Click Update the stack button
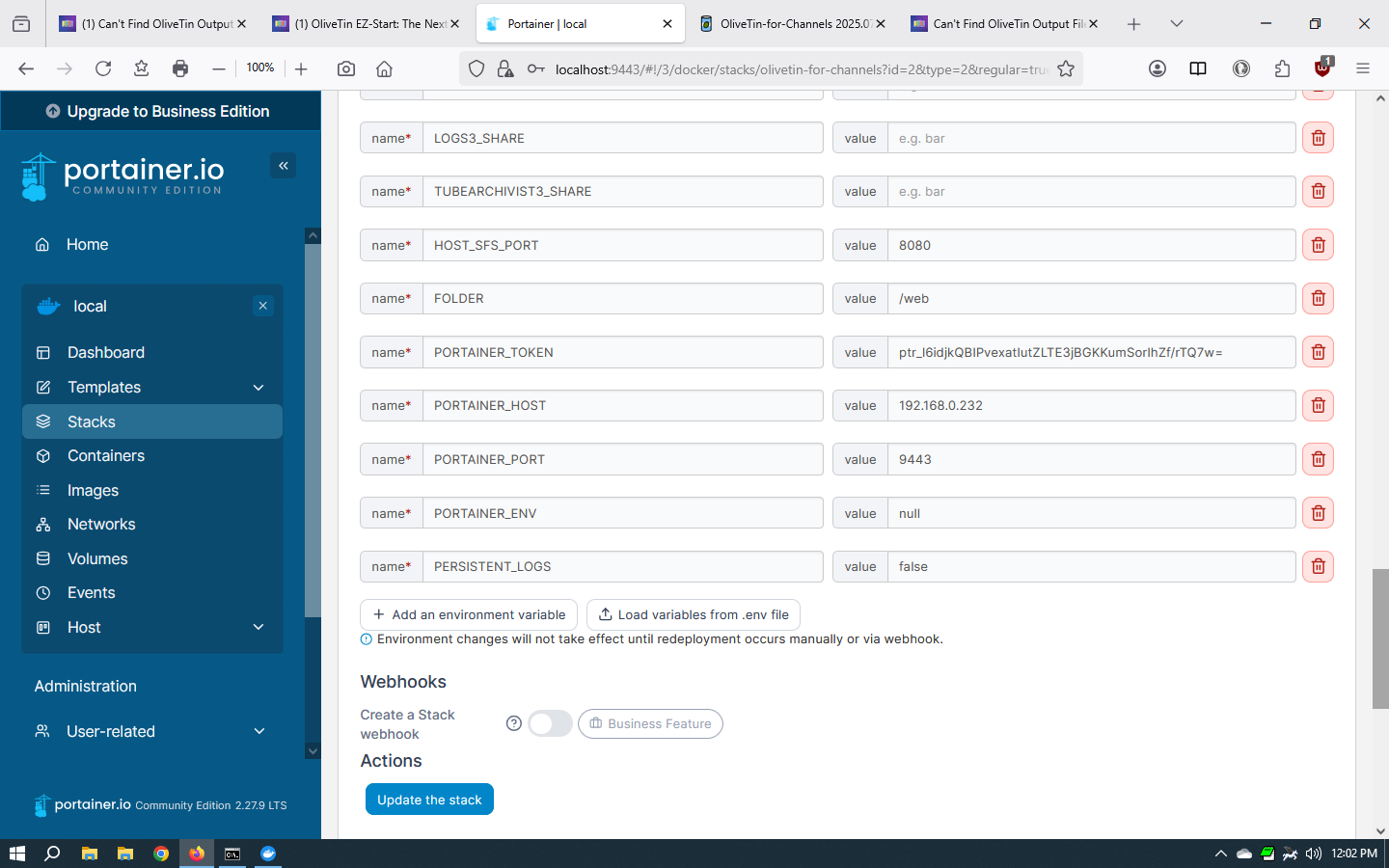 point(429,800)
